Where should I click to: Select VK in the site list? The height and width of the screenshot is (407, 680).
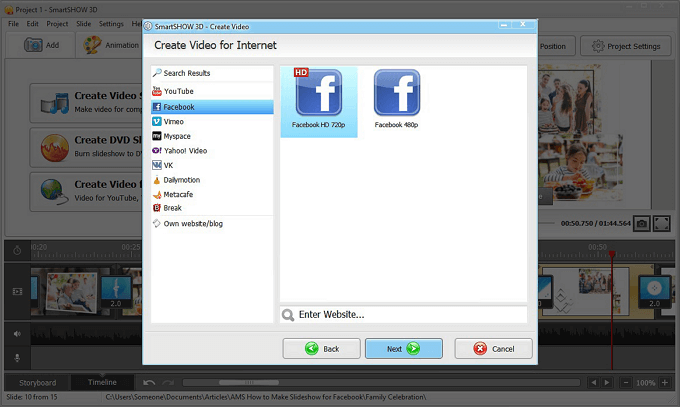(x=212, y=165)
